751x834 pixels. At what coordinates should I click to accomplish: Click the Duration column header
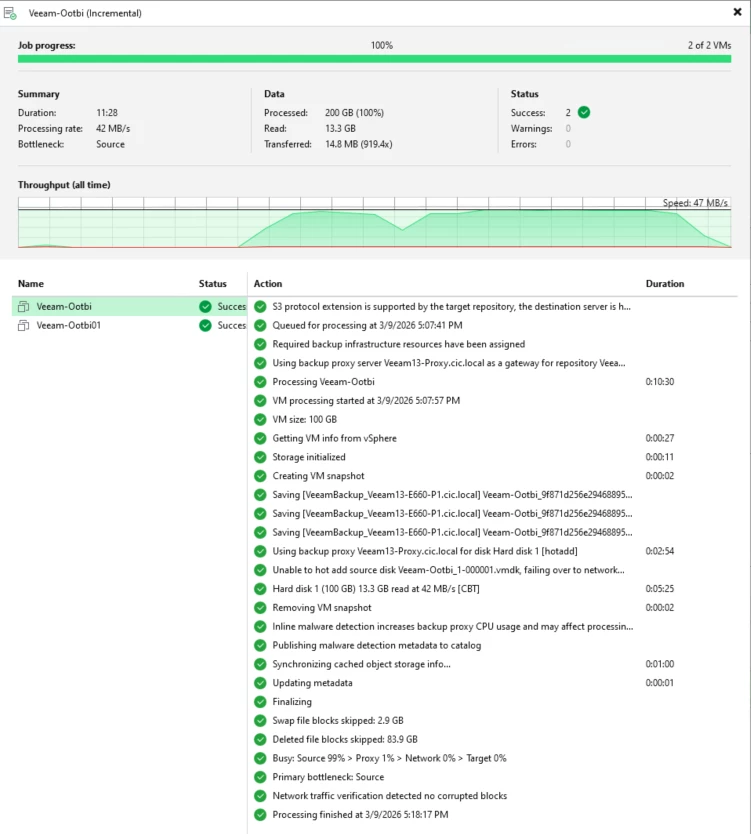coord(665,283)
